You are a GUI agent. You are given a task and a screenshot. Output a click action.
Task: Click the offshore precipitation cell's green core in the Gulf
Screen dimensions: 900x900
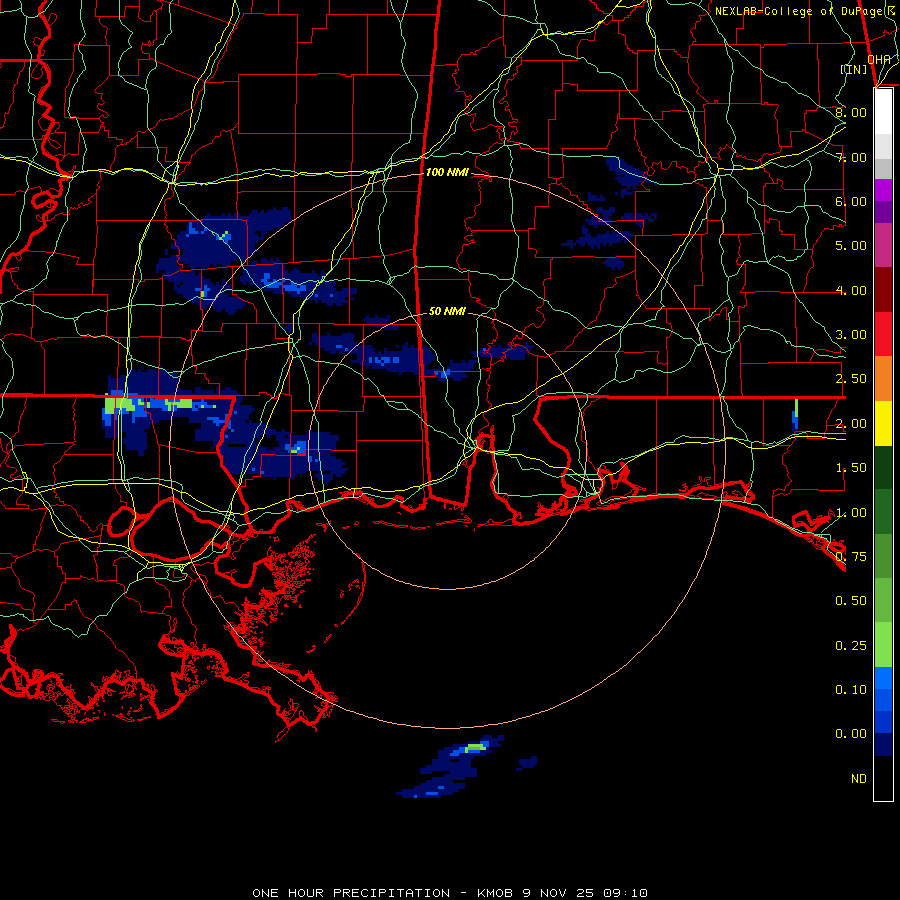475,747
